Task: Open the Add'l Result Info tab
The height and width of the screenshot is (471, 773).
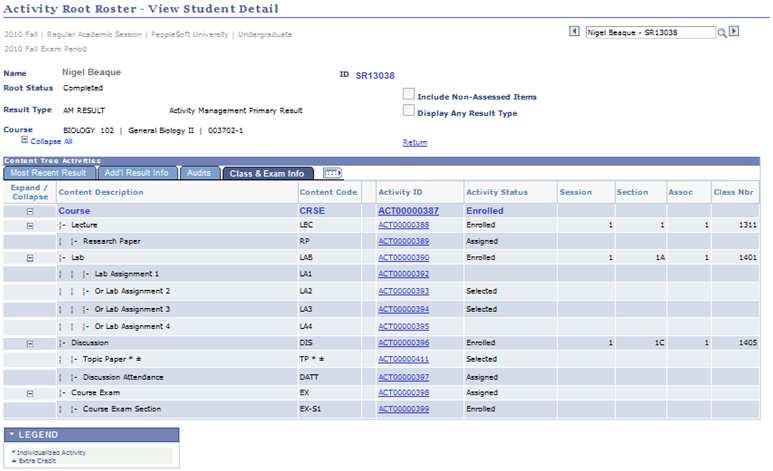Action: (x=137, y=173)
